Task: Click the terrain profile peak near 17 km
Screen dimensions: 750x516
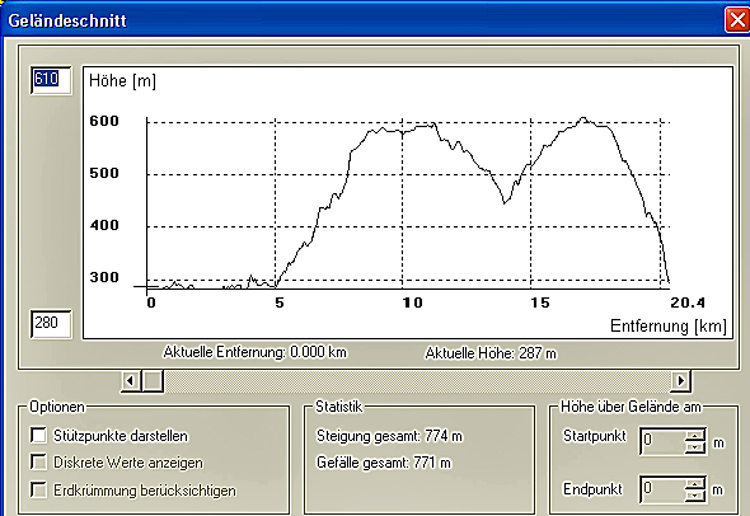Action: pyautogui.click(x=583, y=118)
